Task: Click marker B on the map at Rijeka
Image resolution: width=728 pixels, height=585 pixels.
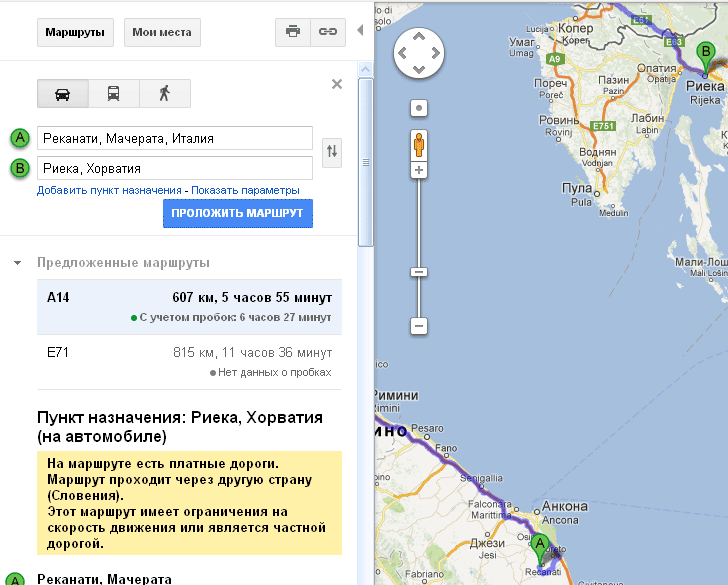Action: [x=706, y=58]
